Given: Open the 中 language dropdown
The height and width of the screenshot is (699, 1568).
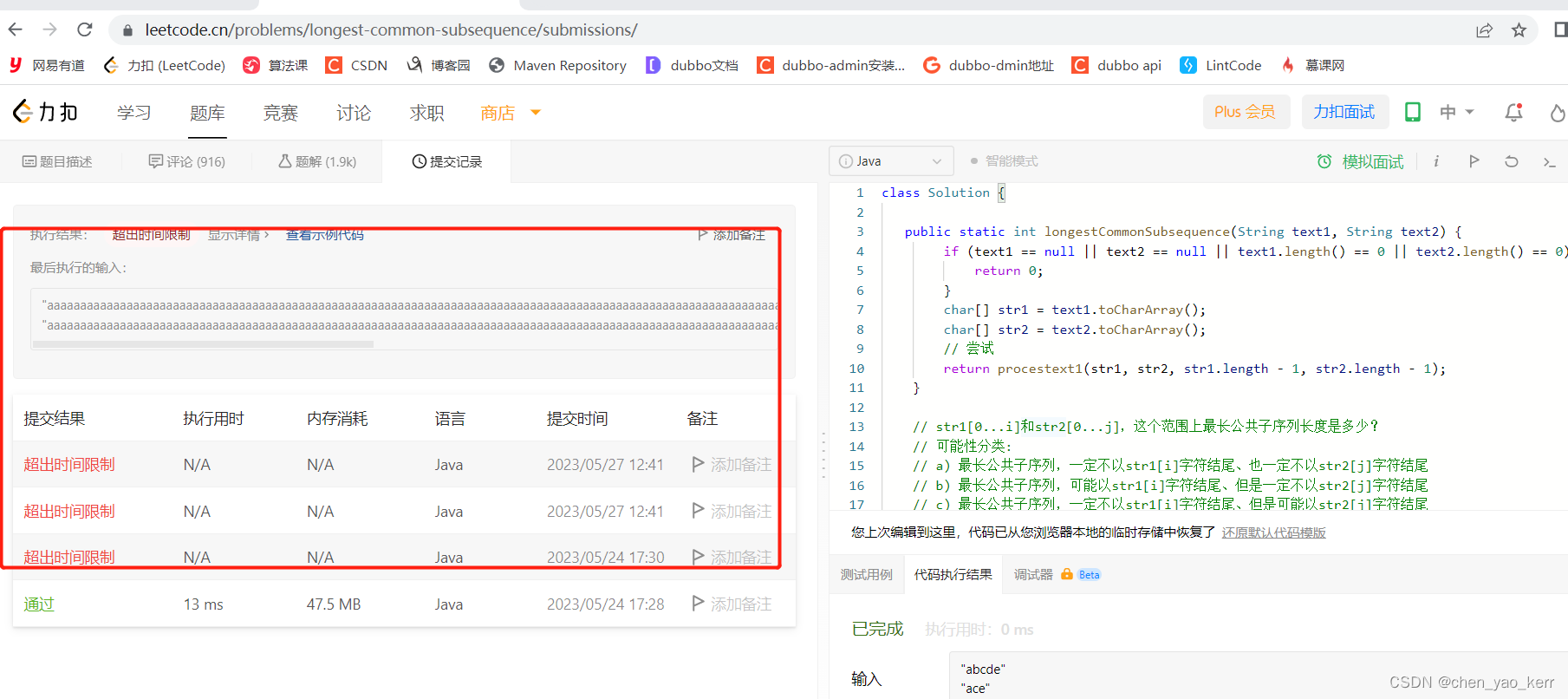Looking at the screenshot, I should point(1456,112).
